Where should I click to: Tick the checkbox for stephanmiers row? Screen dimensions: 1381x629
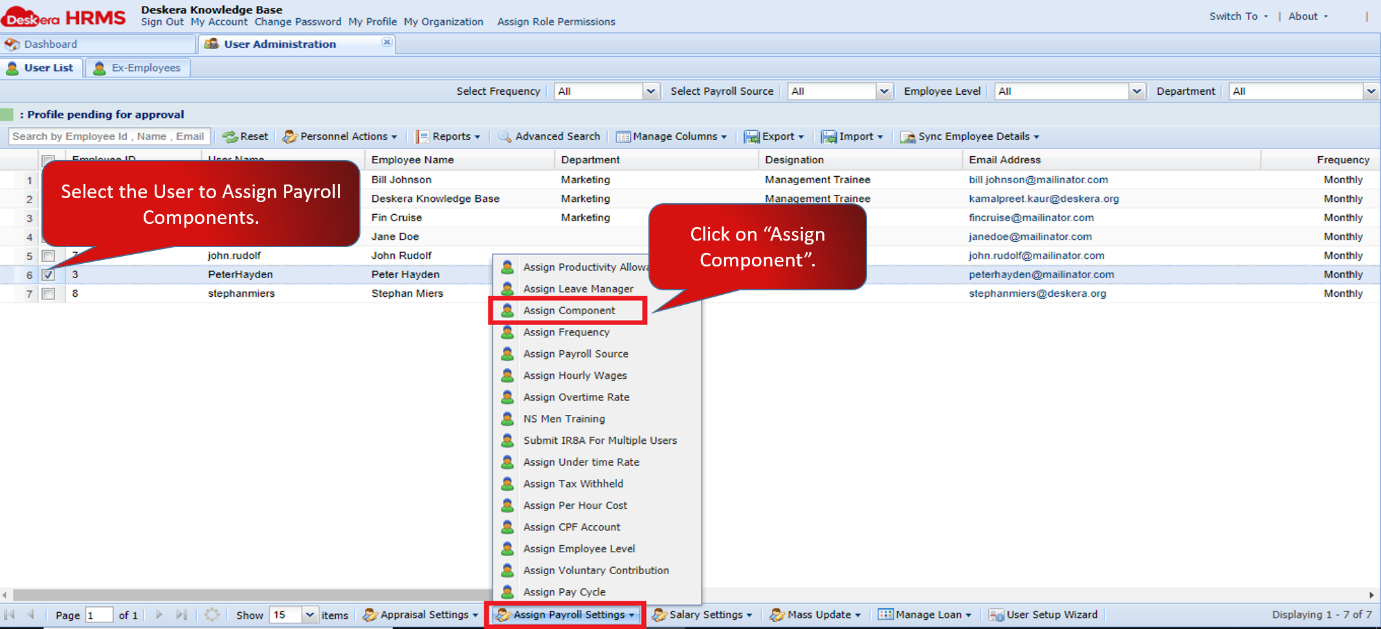click(x=48, y=294)
